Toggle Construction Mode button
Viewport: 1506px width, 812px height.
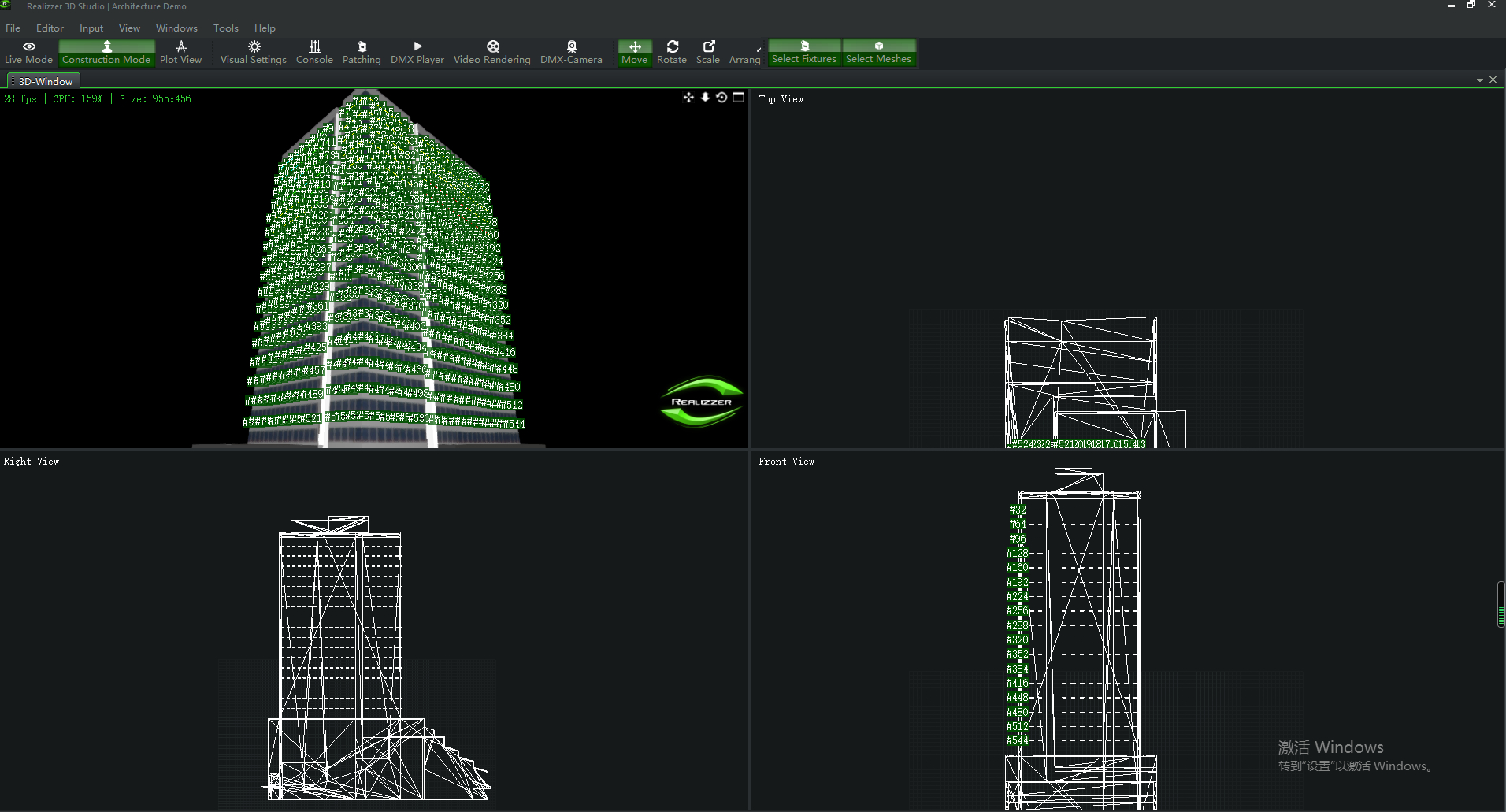(x=106, y=53)
